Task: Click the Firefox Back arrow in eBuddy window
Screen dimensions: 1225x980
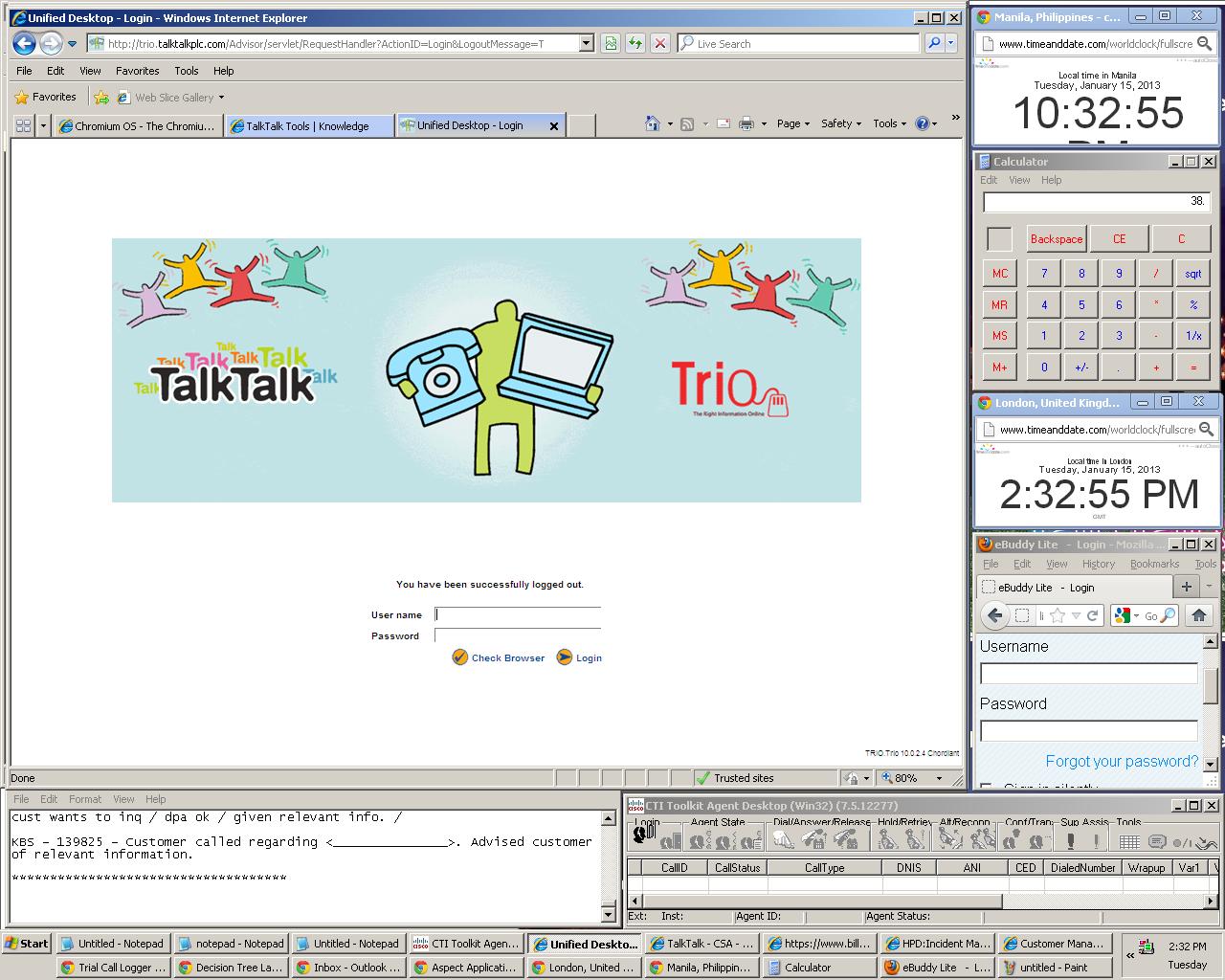Action: click(x=994, y=615)
